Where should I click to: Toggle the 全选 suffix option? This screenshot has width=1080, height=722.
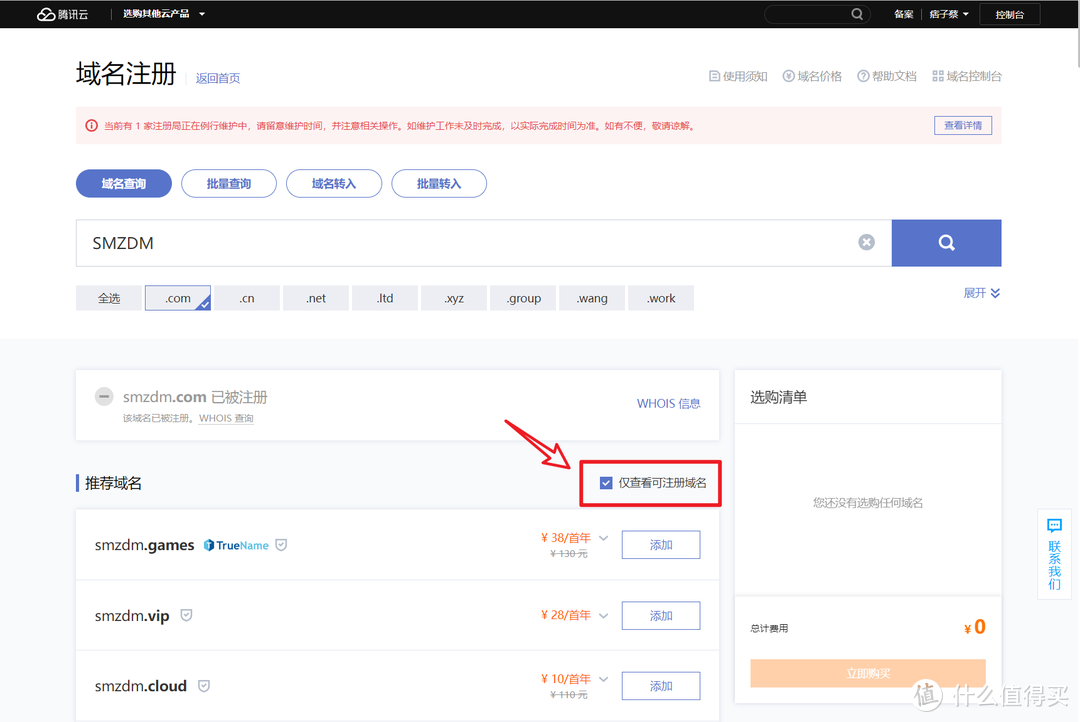click(109, 298)
